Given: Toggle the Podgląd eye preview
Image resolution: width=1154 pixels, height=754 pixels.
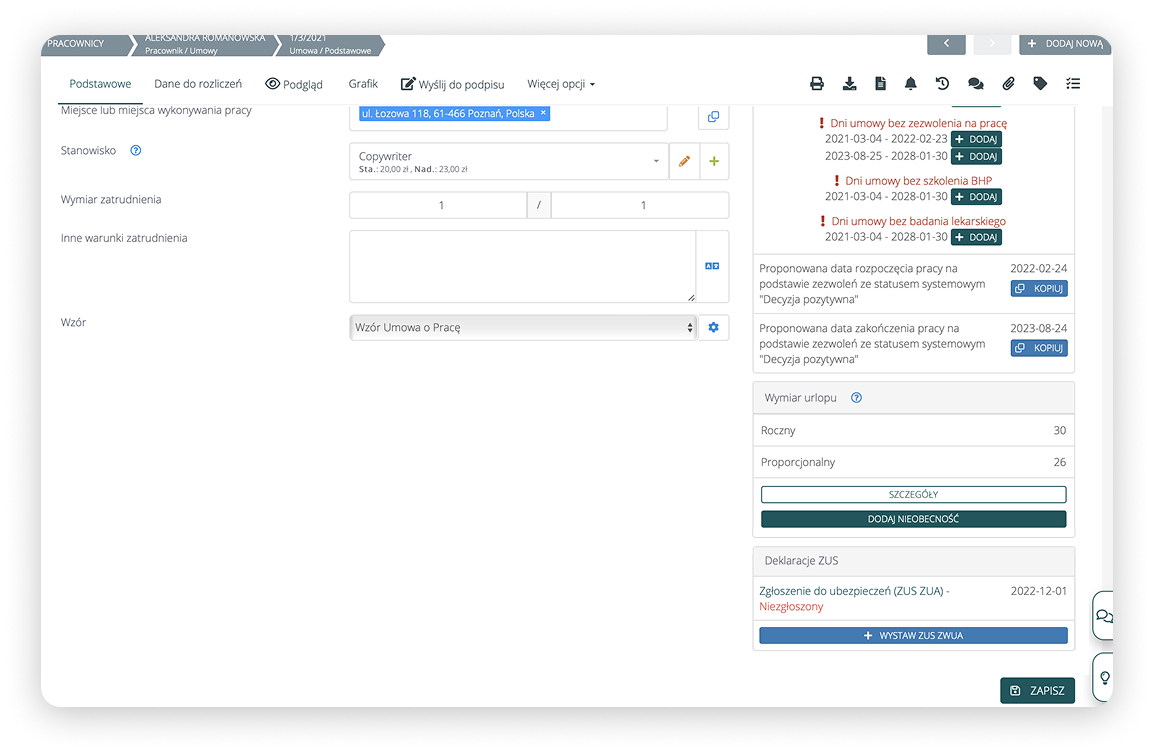Looking at the screenshot, I should coord(294,84).
